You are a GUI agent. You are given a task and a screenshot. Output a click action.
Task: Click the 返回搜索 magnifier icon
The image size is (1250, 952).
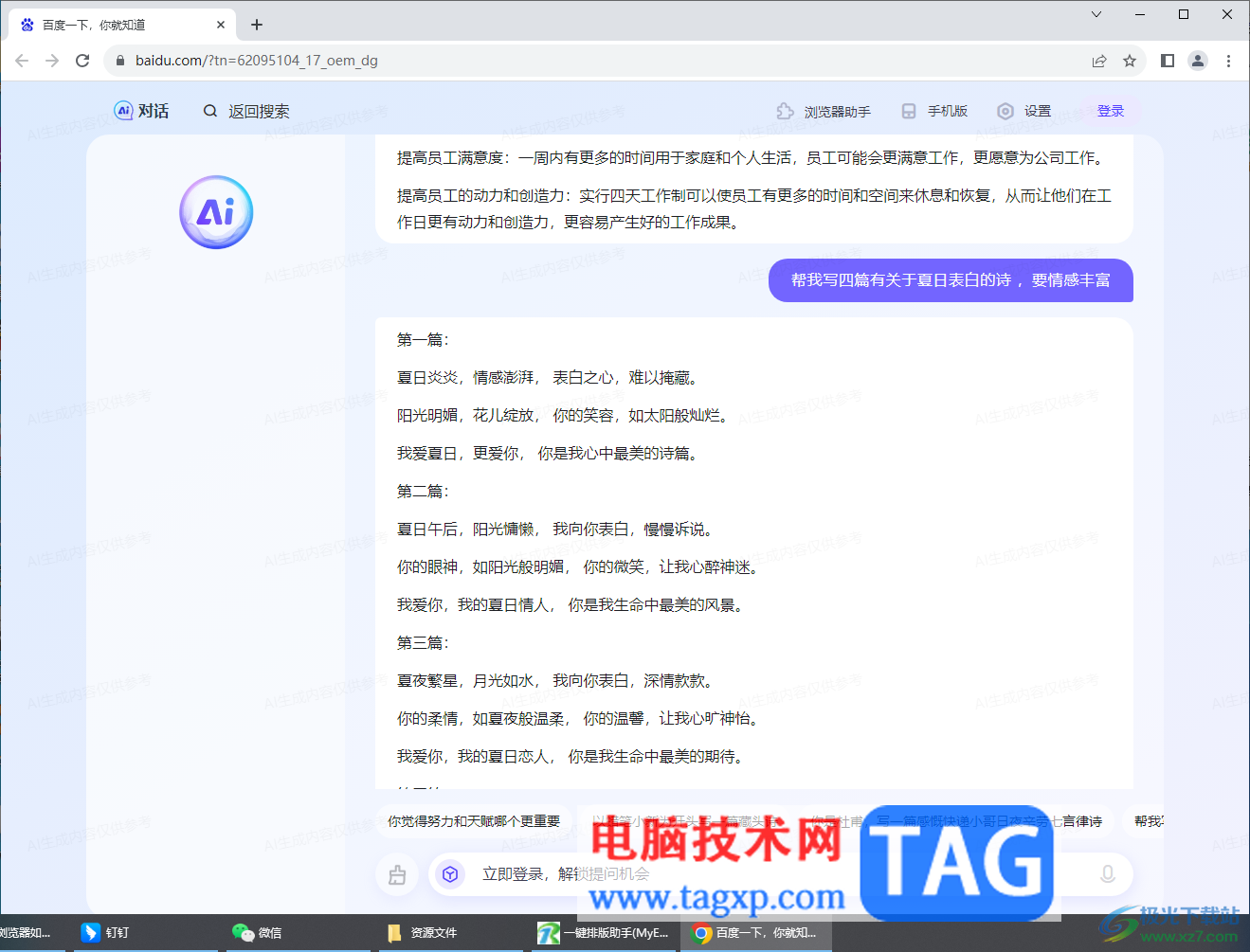[x=210, y=111]
